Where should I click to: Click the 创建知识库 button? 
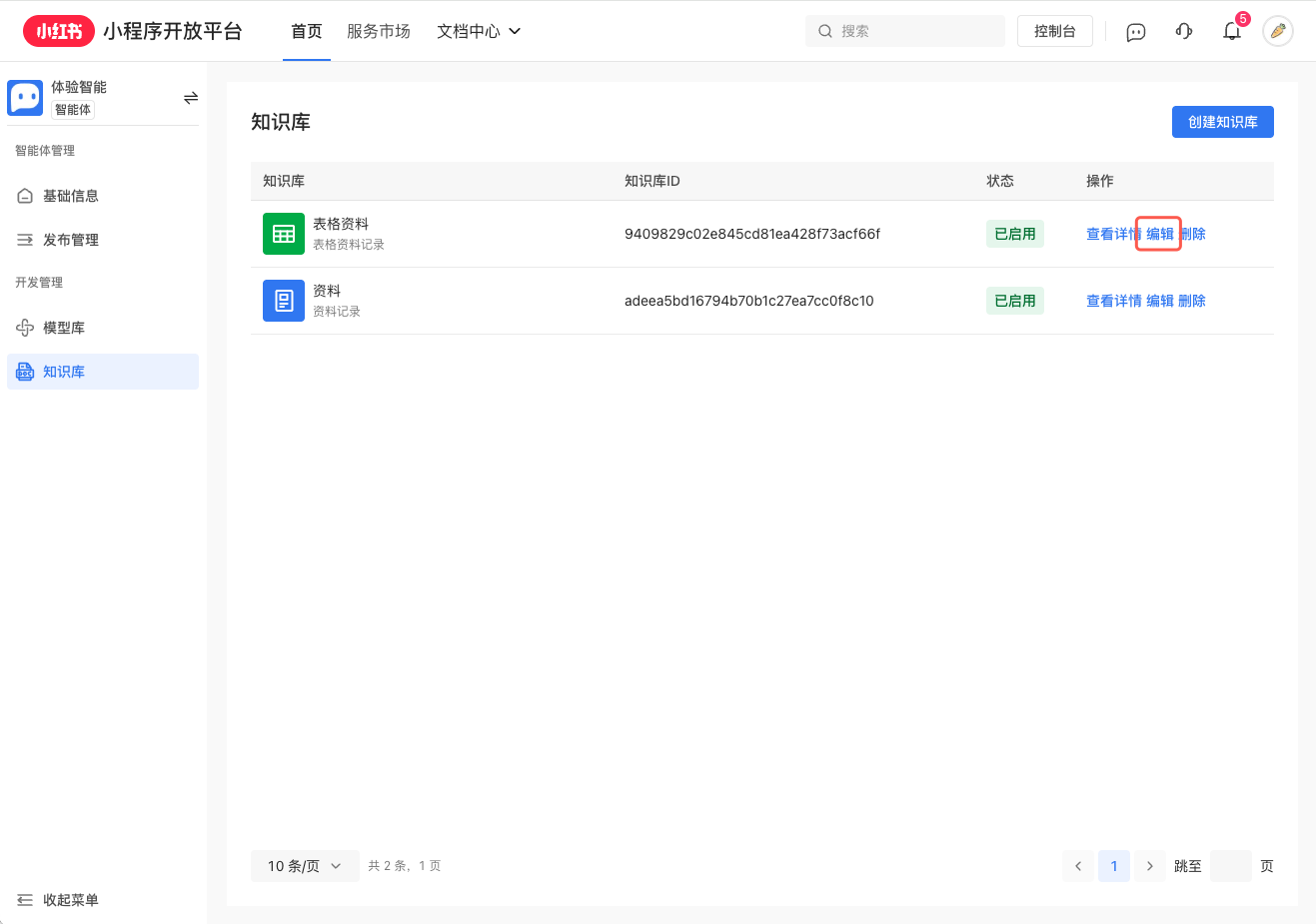[x=1222, y=121]
